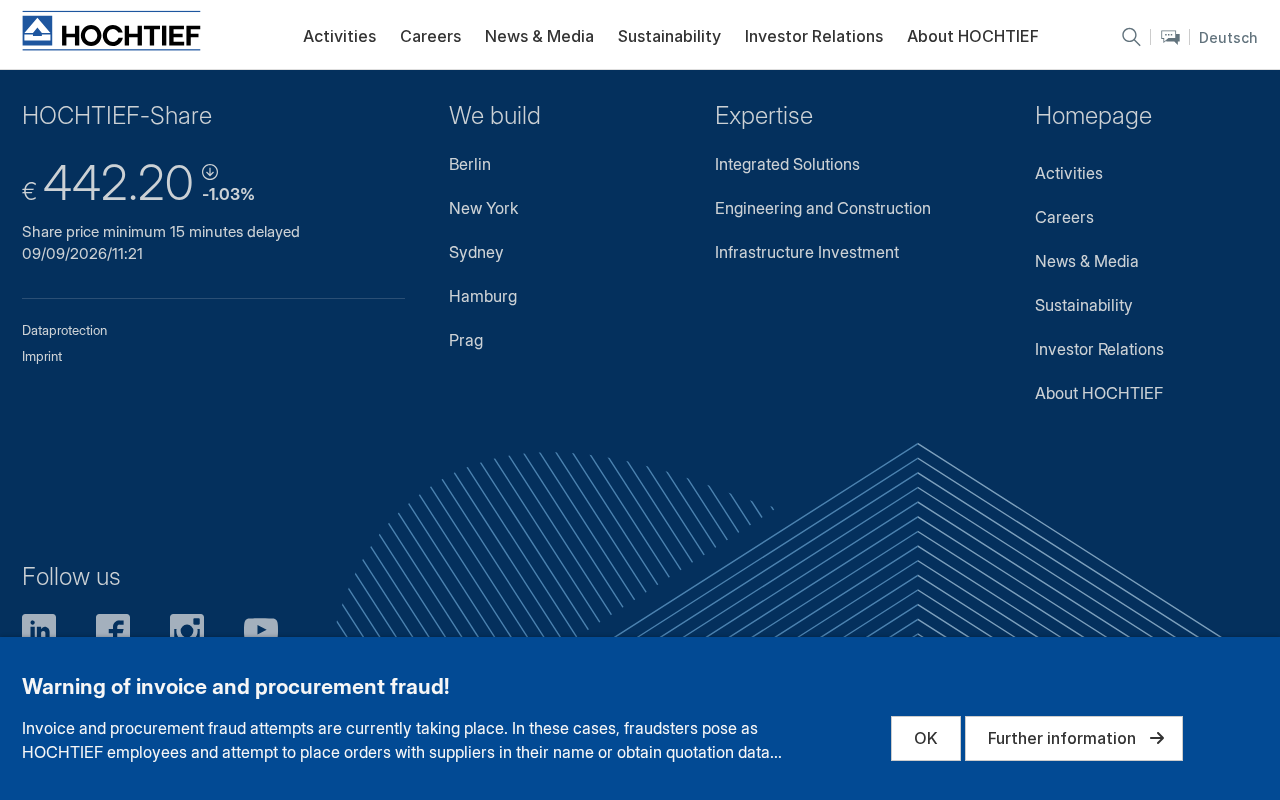Open the New York link
Screen dimensions: 1280x800
tap(484, 209)
